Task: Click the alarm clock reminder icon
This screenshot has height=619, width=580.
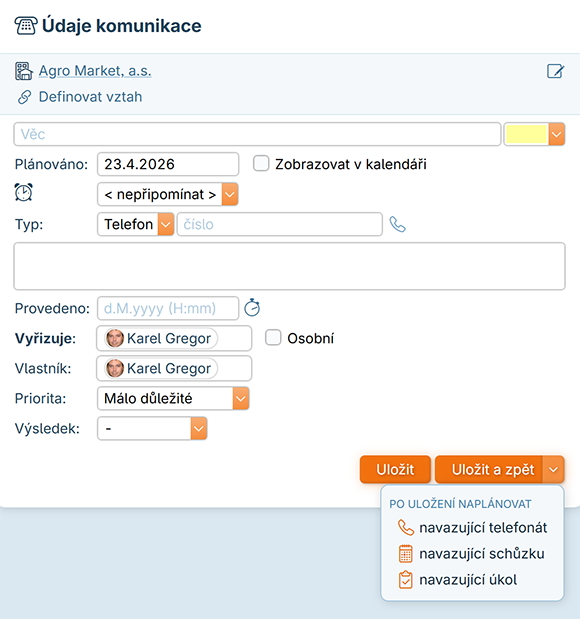Action: tap(24, 193)
